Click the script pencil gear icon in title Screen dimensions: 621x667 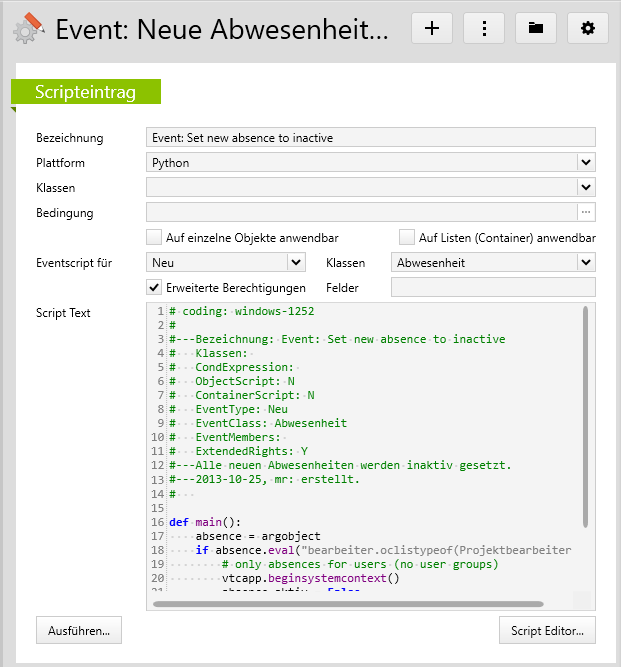(x=27, y=28)
